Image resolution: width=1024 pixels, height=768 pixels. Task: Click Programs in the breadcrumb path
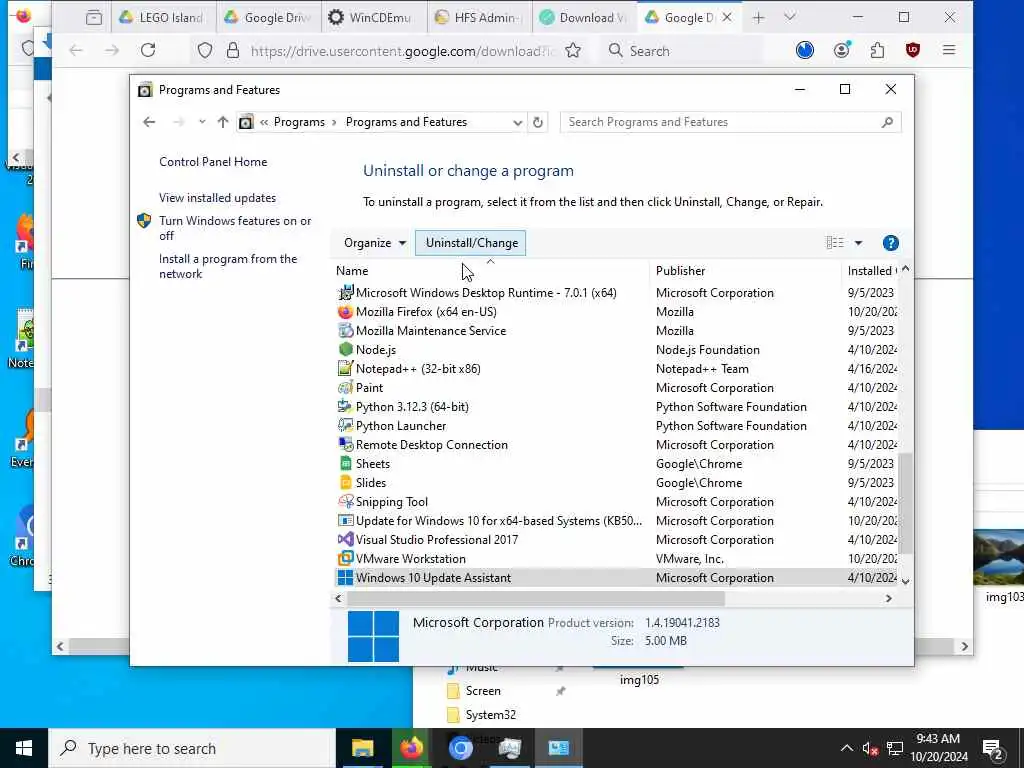point(299,122)
